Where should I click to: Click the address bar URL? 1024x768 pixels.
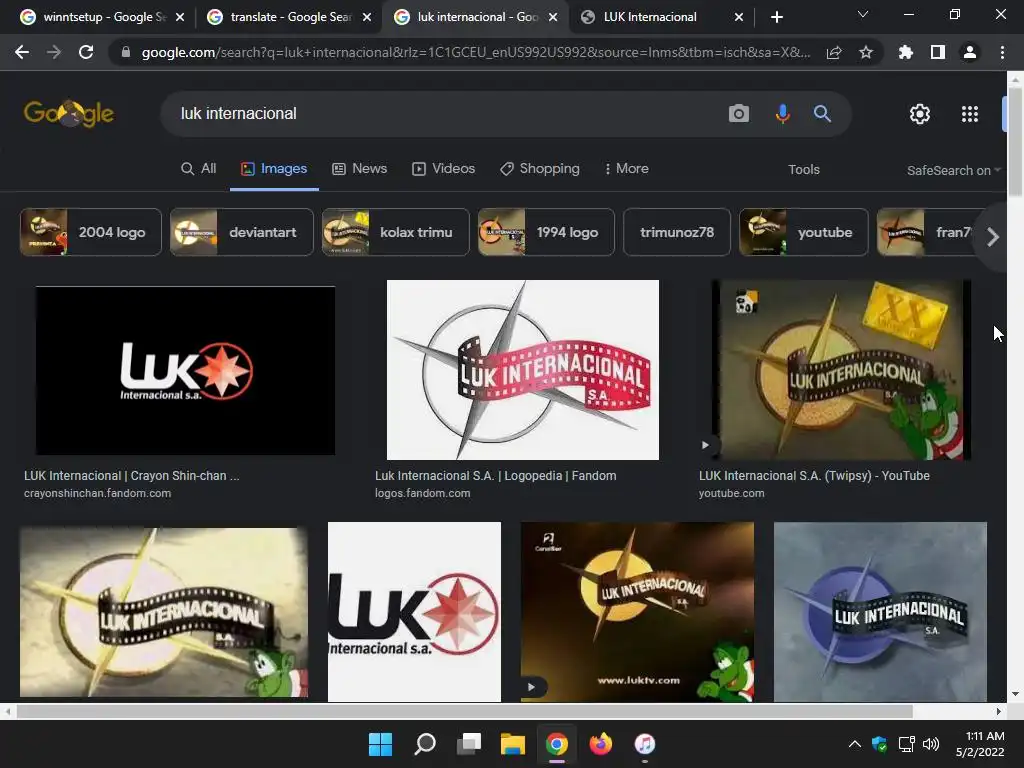[476, 52]
